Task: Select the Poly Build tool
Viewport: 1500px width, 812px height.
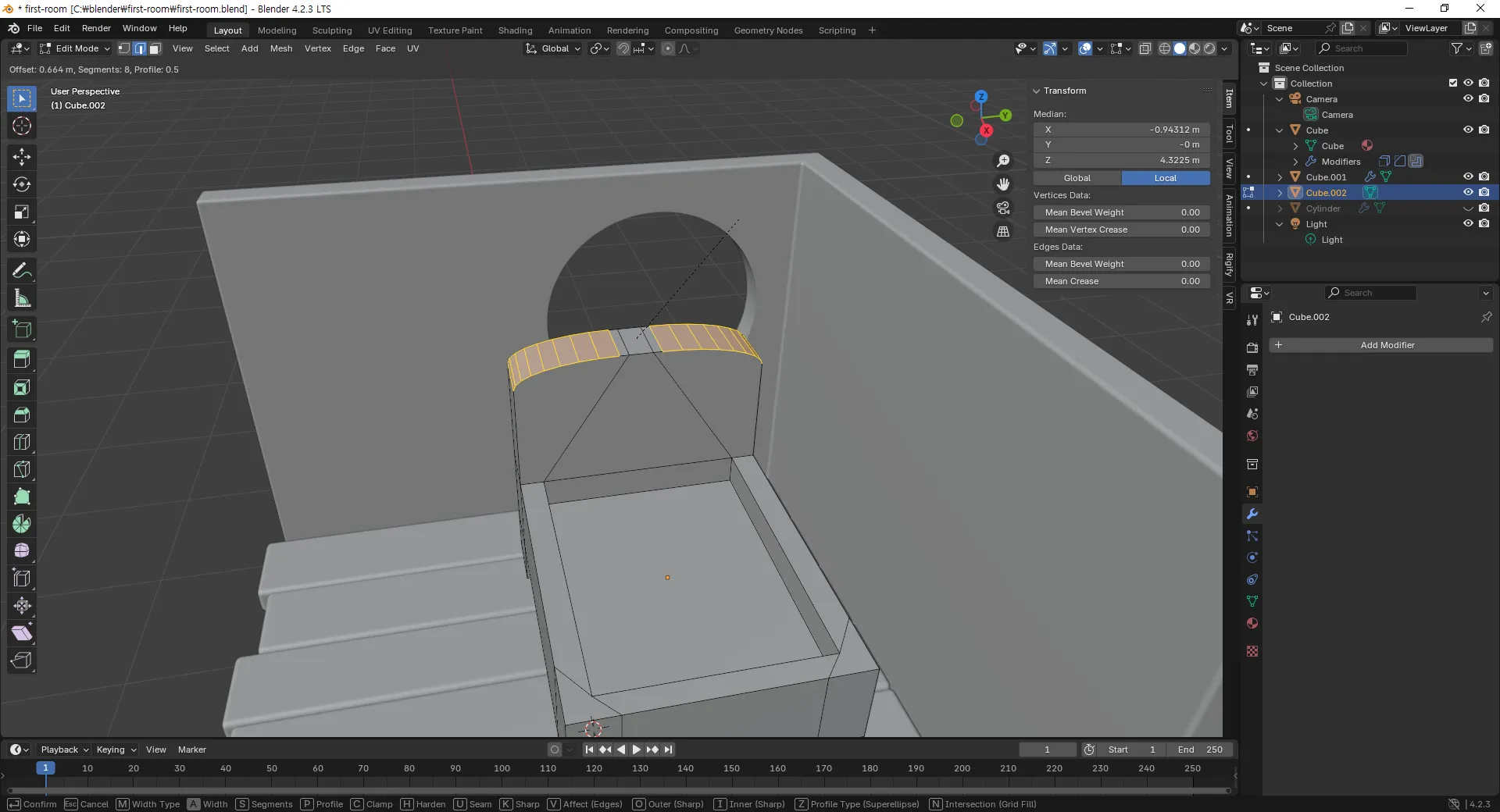Action: point(22,497)
